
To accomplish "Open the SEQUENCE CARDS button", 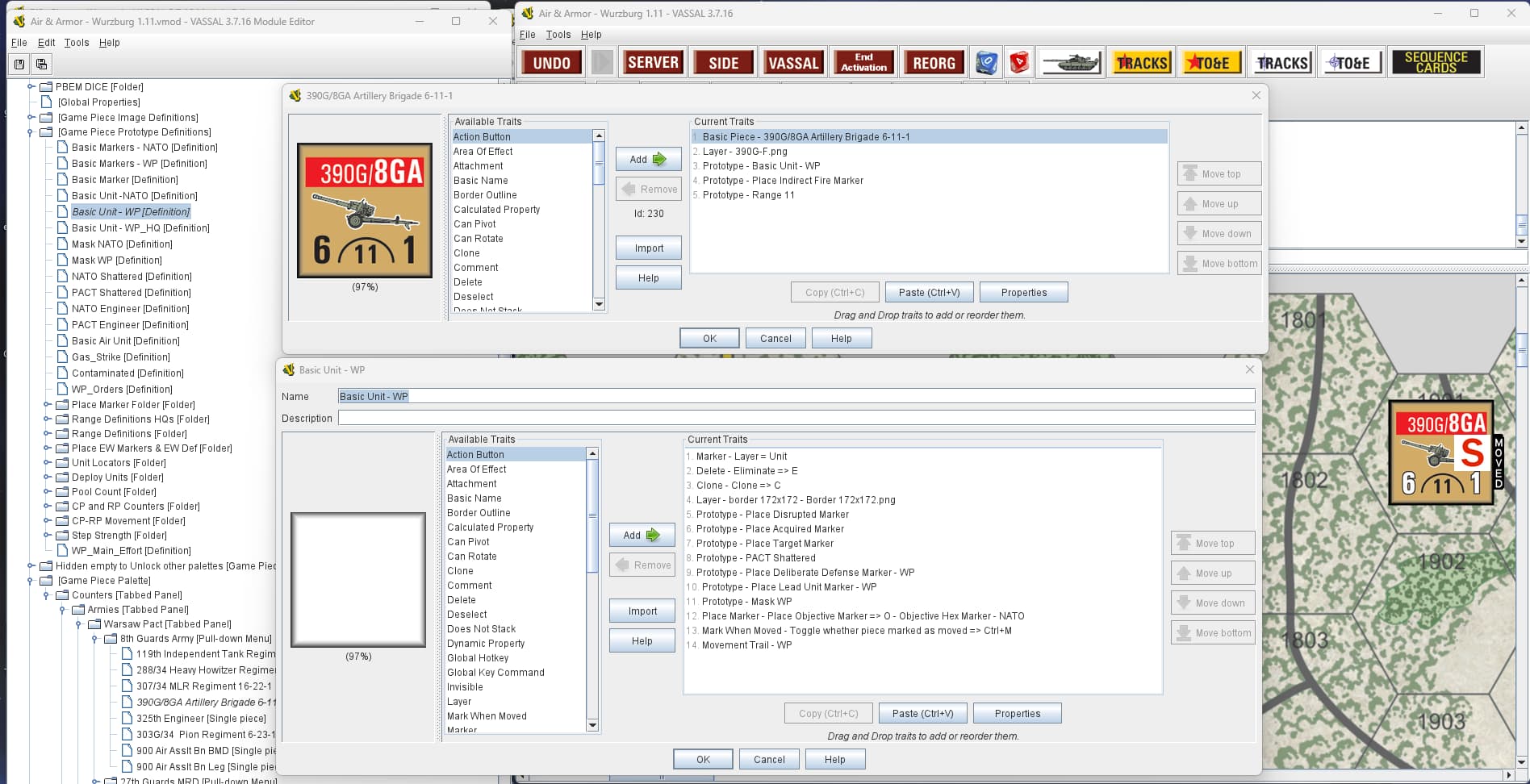I will tap(1436, 63).
